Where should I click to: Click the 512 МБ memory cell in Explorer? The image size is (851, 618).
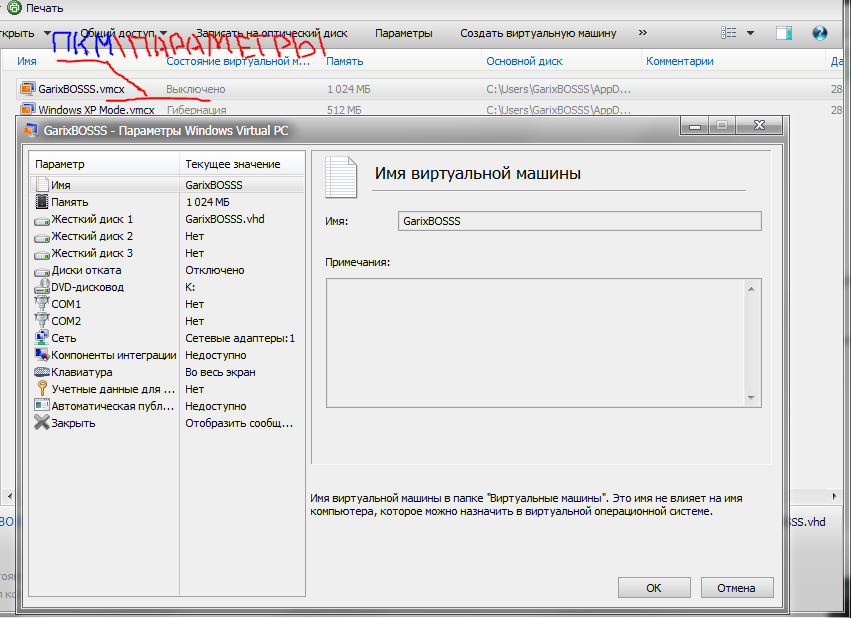[x=344, y=110]
